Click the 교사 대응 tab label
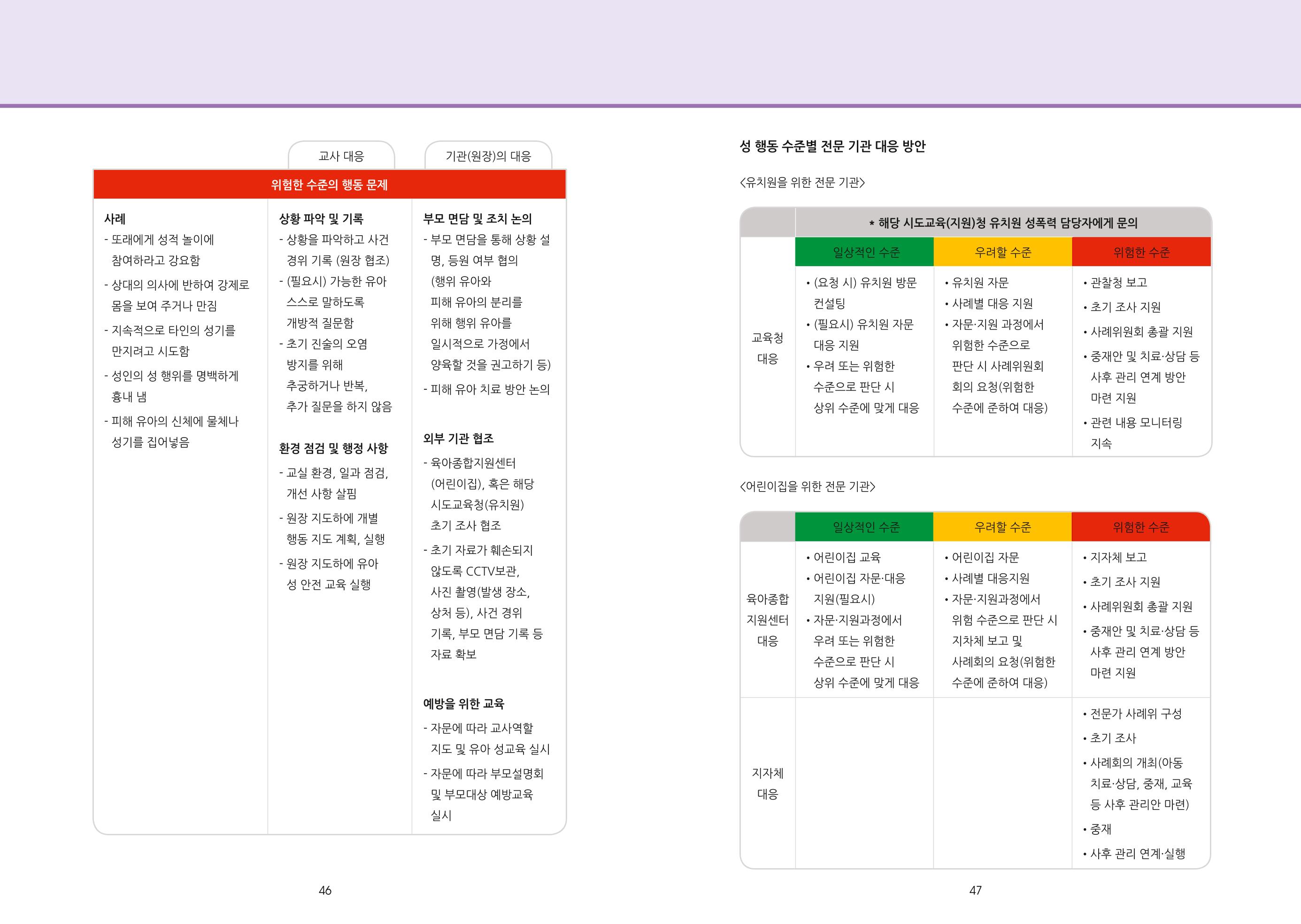Viewport: 1301px width, 924px height. 341,156
